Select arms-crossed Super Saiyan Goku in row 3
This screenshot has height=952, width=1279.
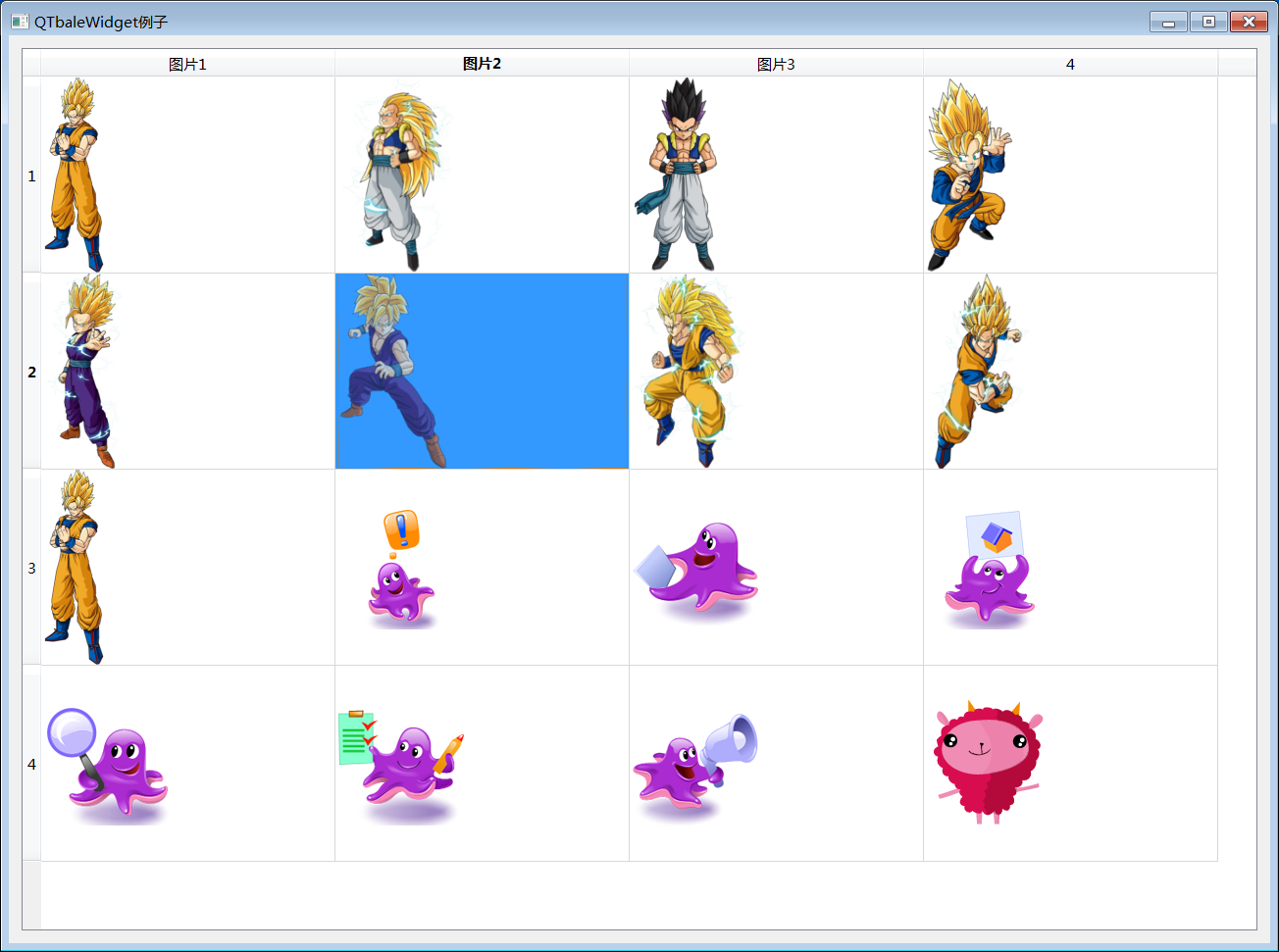[x=74, y=567]
